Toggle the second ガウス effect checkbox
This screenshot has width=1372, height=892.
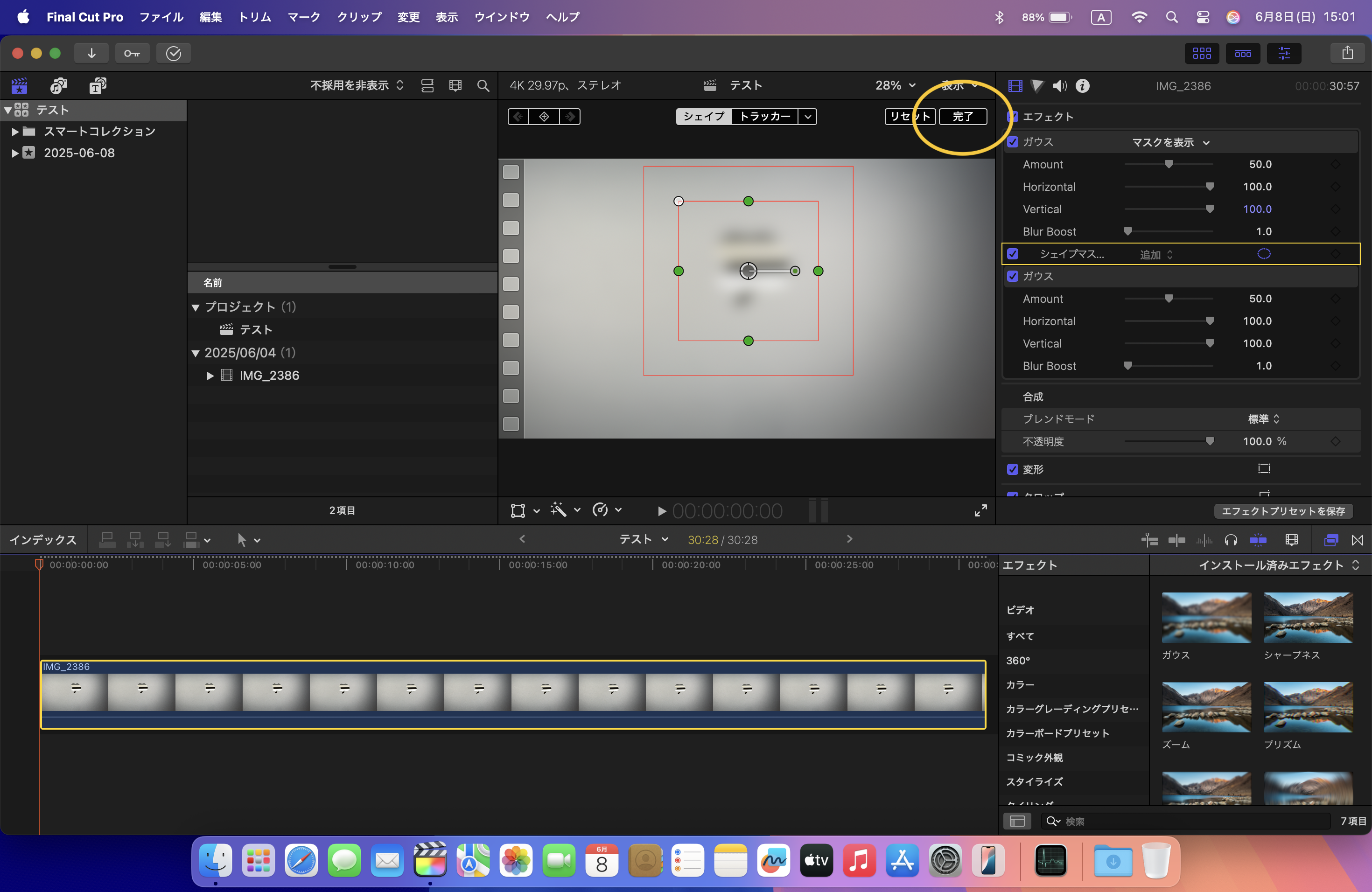pos(1013,276)
